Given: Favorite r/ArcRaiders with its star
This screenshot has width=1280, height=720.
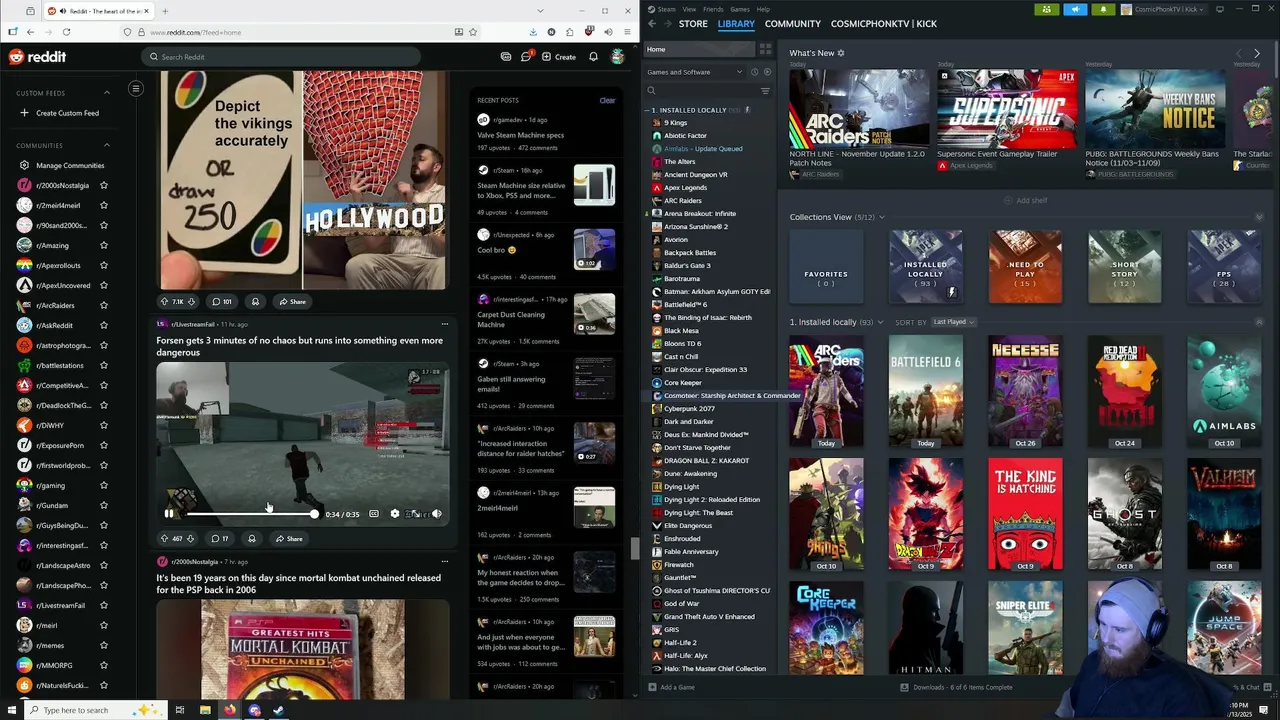Looking at the screenshot, I should (x=103, y=305).
